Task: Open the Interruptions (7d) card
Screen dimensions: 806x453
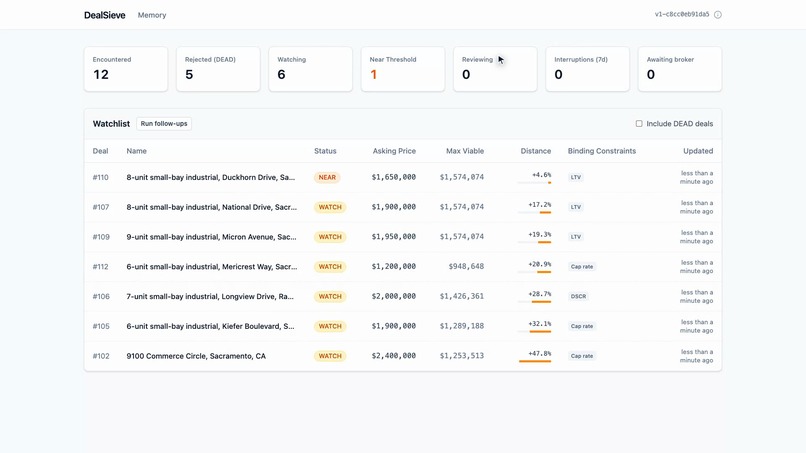Action: click(588, 69)
